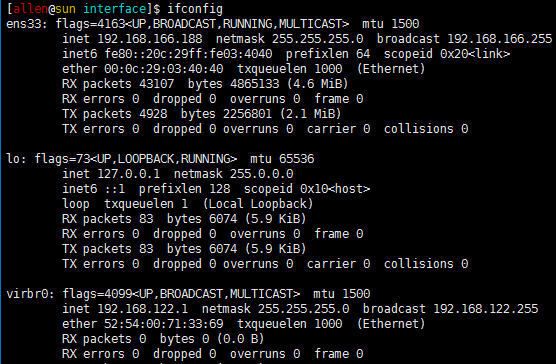Click the inet6 address fe80::20c:29ff:fe03:4040
The image size is (556, 364).
click(x=188, y=54)
